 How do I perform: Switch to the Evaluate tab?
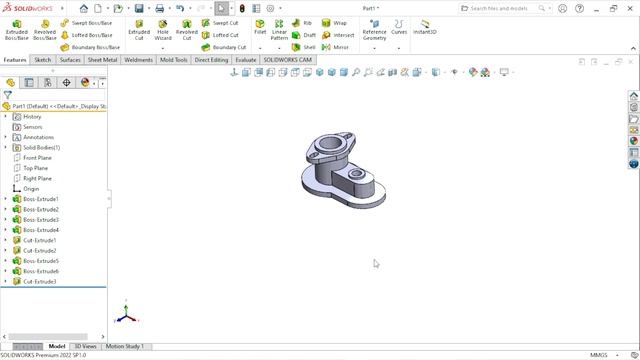246,60
